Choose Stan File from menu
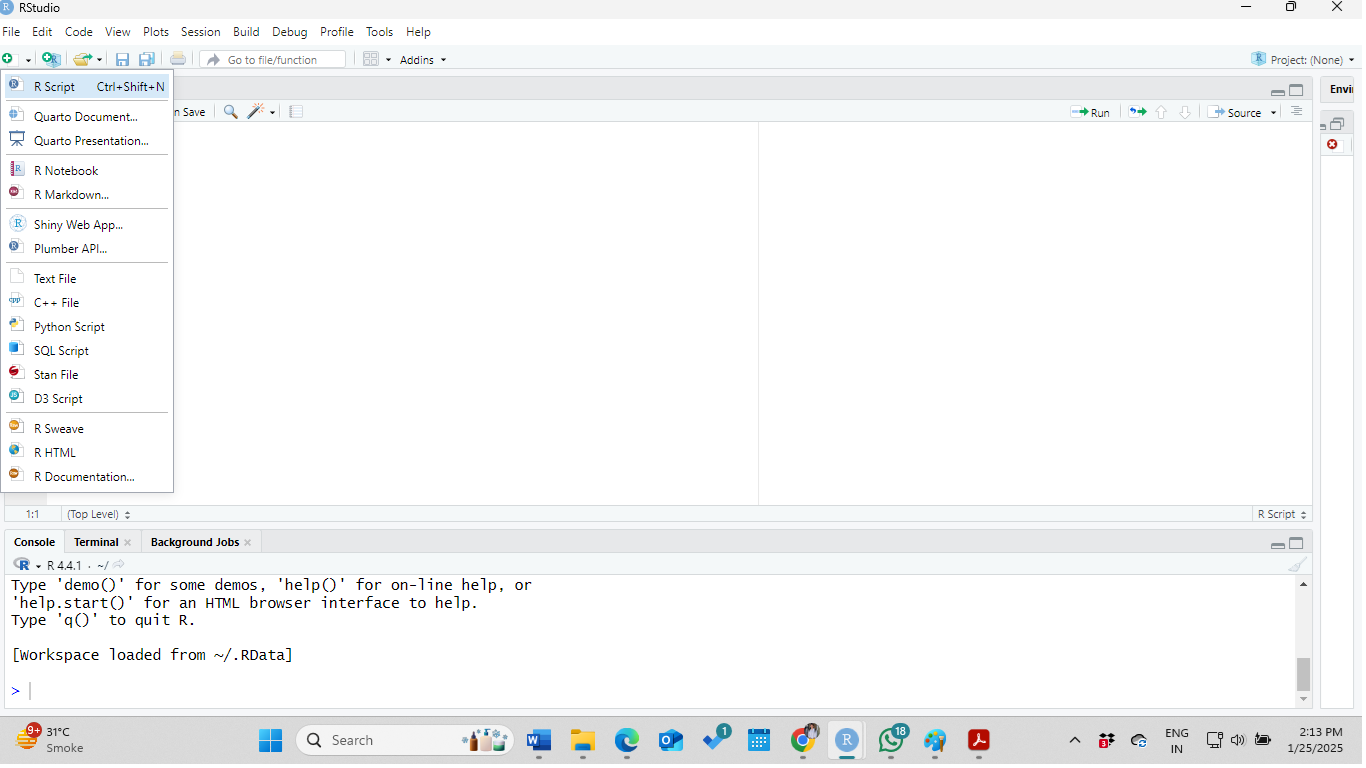 (x=88, y=375)
